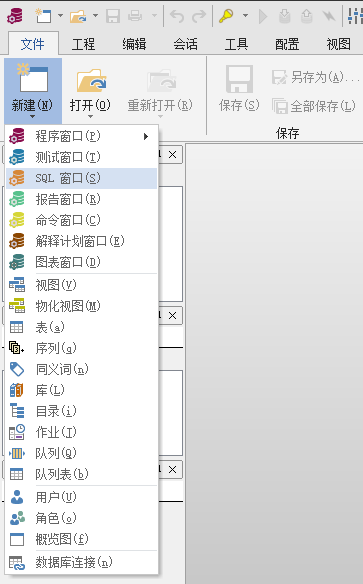Click the 概览图(f) profile icon
The height and width of the screenshot is (584, 363).
point(17,539)
